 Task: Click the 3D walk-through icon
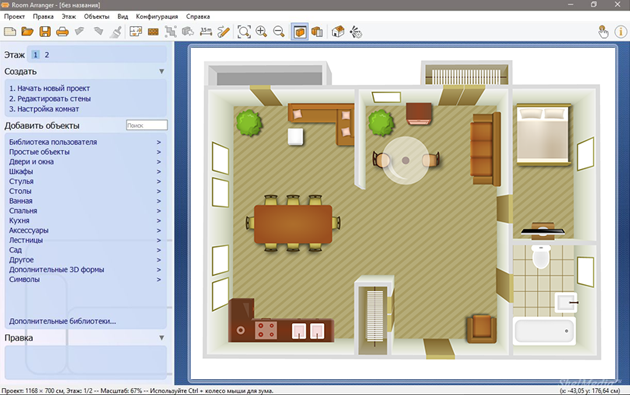click(356, 31)
